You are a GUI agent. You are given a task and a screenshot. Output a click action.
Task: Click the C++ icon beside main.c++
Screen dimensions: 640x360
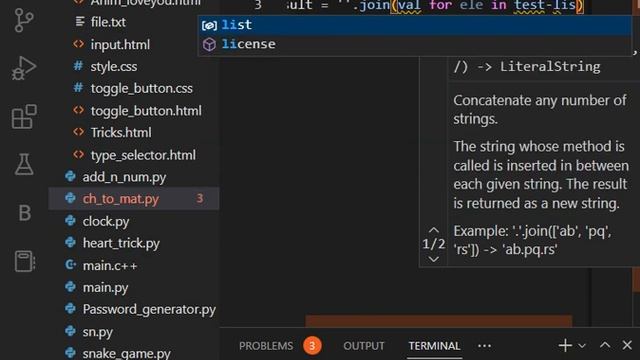[x=70, y=265]
